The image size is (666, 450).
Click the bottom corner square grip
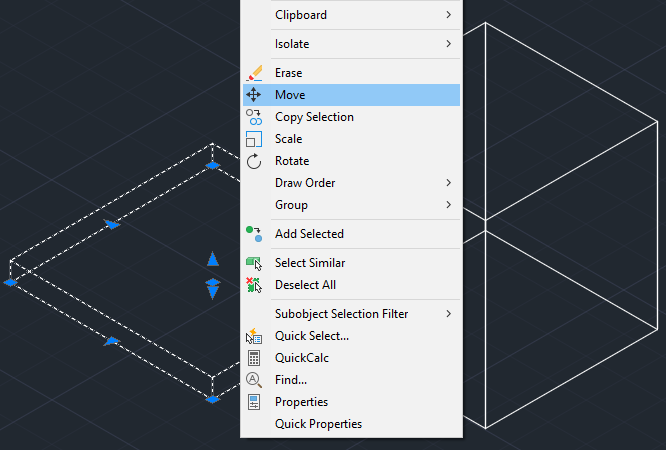tap(212, 399)
